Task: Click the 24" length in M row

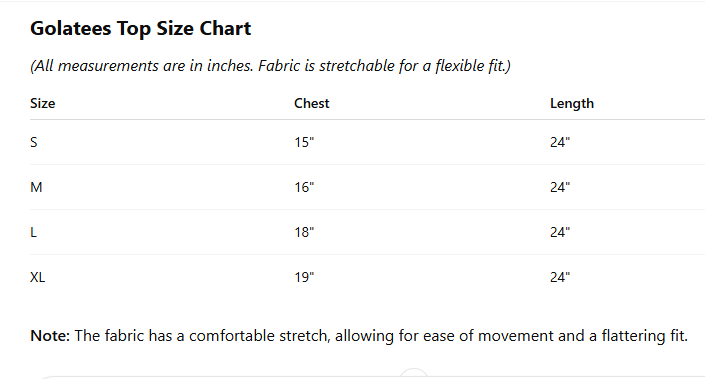Action: 560,187
